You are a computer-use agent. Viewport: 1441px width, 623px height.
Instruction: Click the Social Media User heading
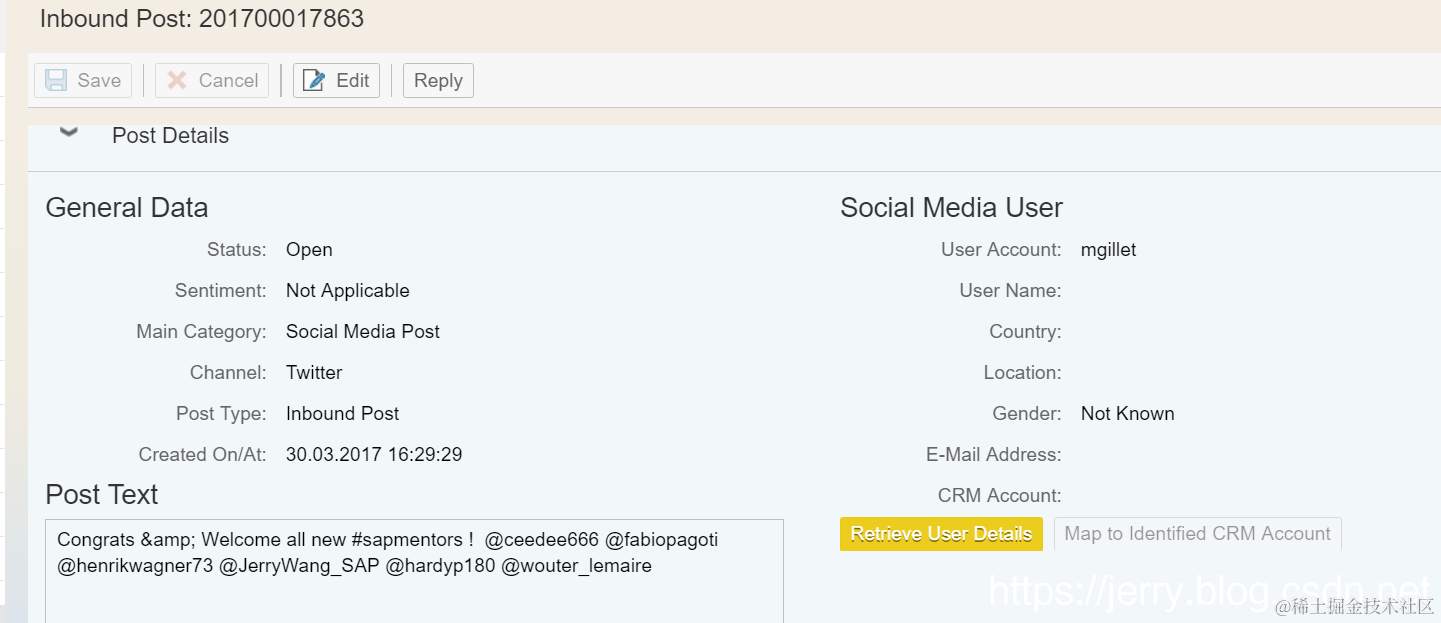click(951, 208)
